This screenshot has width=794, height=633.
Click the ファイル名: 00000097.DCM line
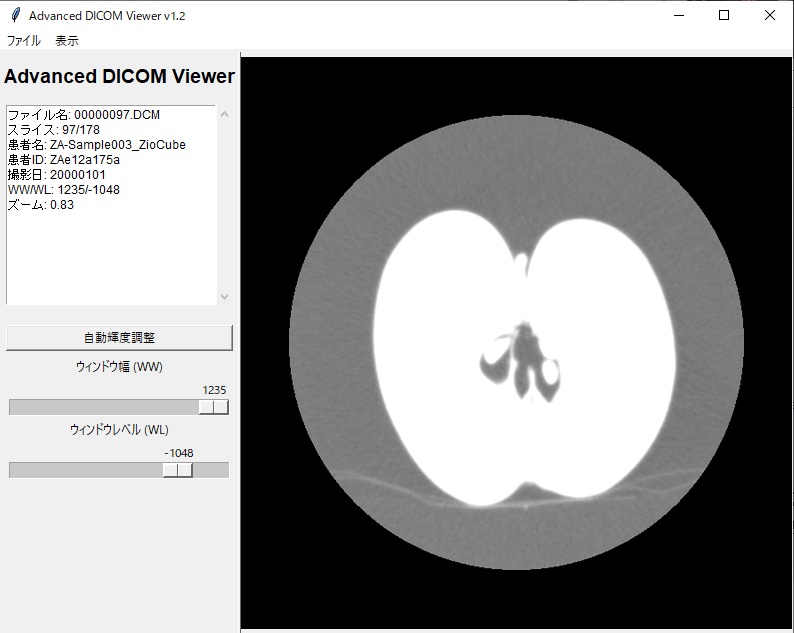84,115
